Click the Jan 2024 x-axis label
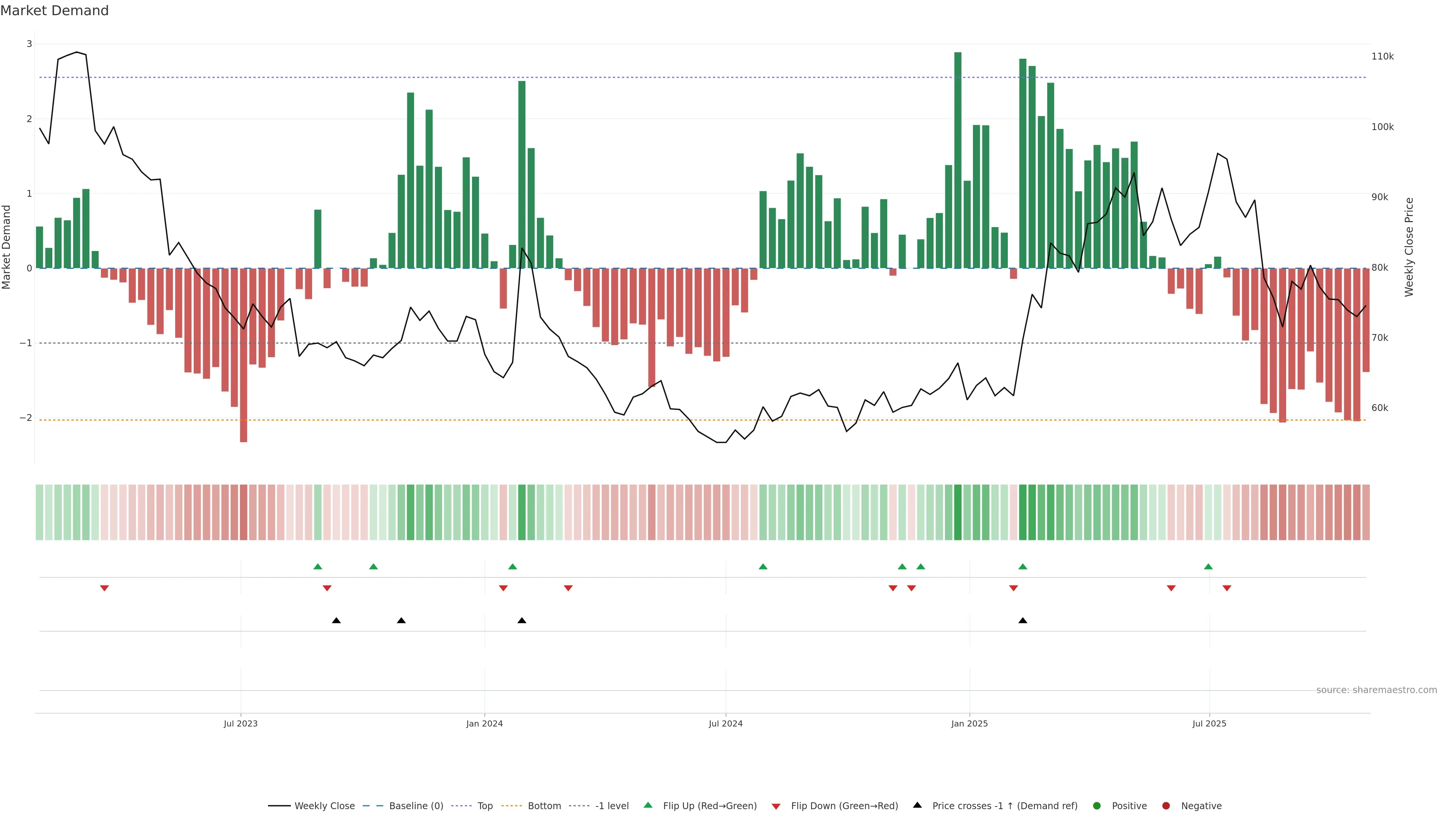 [485, 723]
